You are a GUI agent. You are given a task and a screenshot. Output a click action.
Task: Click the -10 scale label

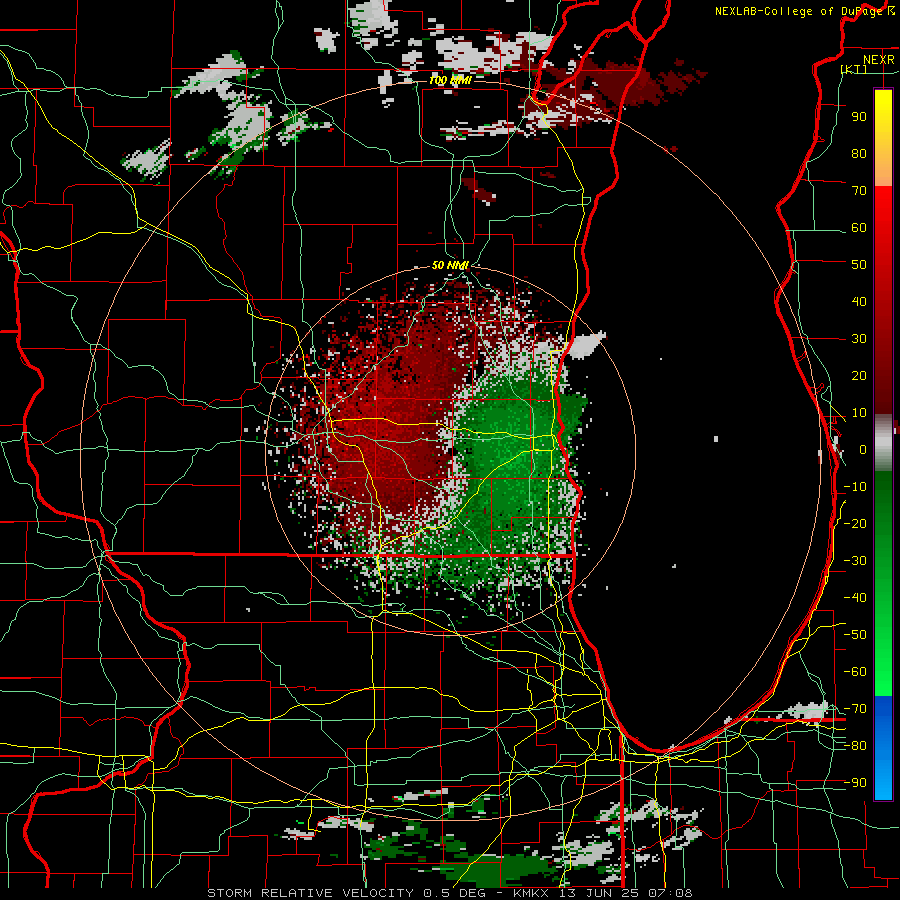coord(855,487)
